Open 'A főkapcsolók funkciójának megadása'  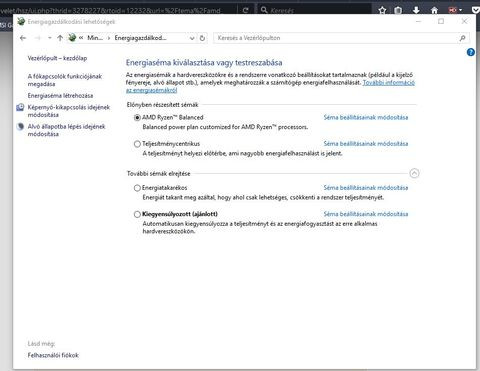pos(65,80)
